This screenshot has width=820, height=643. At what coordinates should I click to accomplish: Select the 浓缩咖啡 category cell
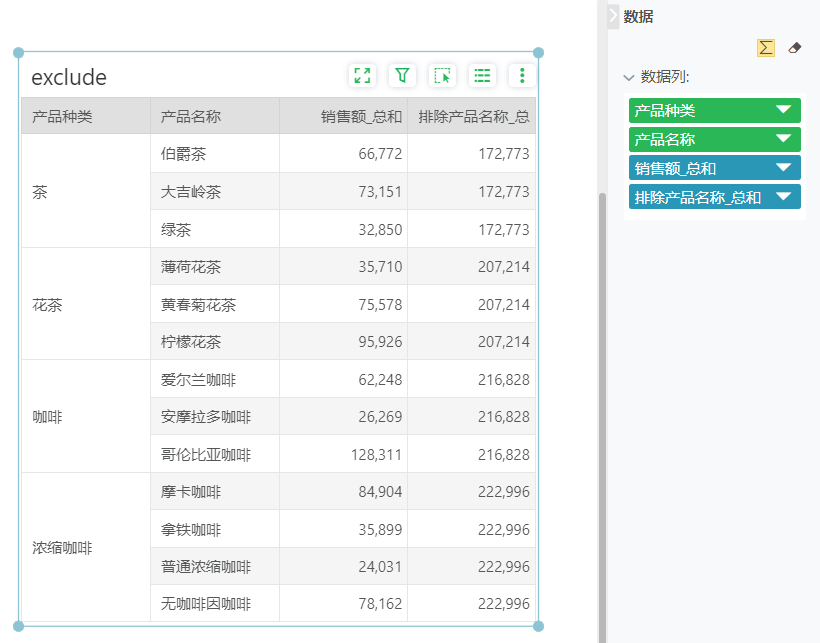[x=86, y=547]
